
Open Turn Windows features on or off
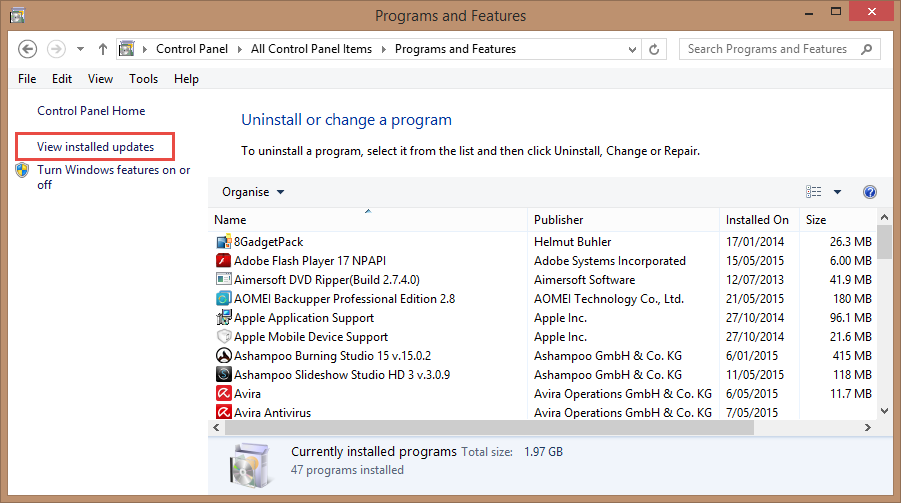pos(114,177)
